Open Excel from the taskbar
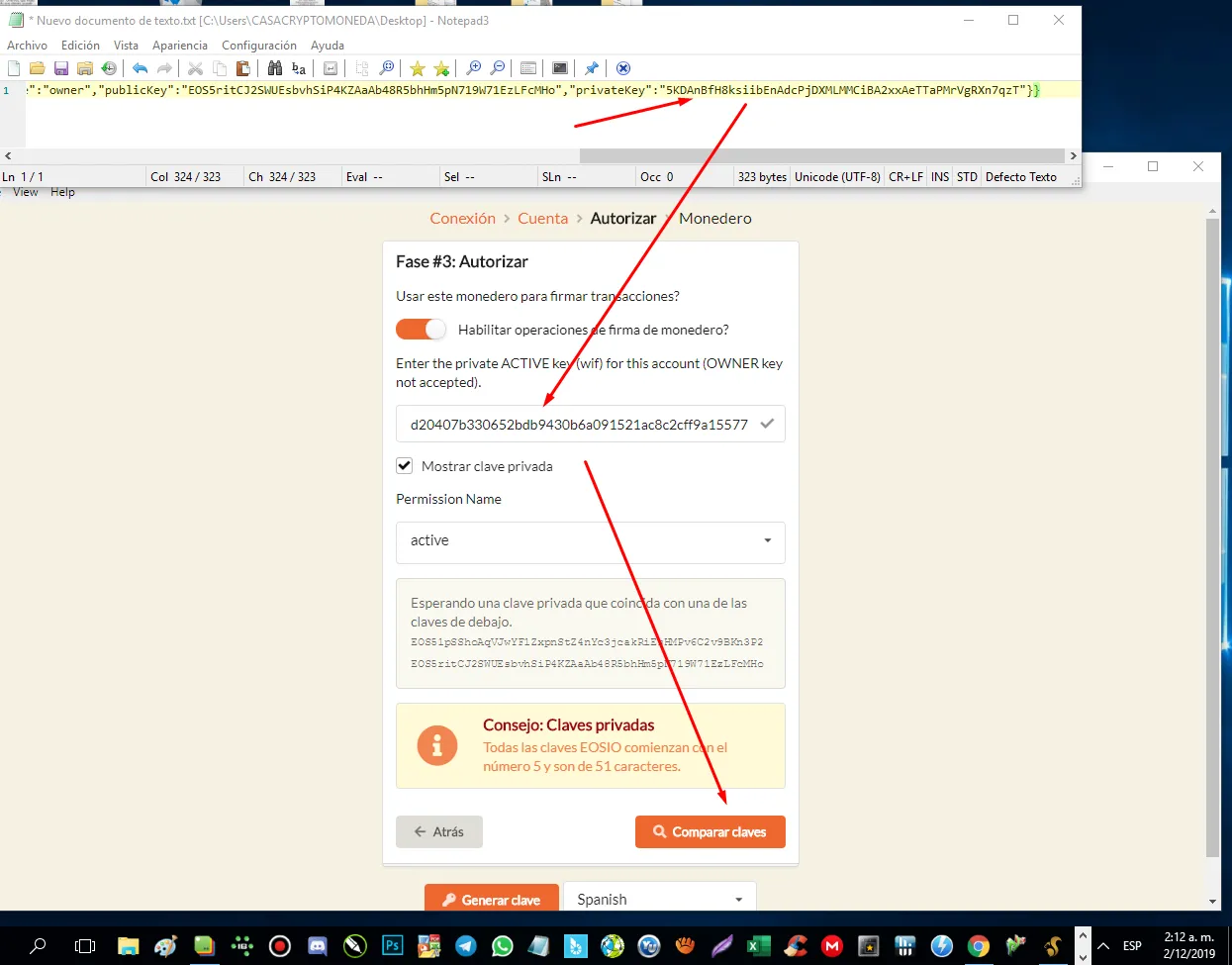1232x965 pixels. pyautogui.click(x=758, y=946)
